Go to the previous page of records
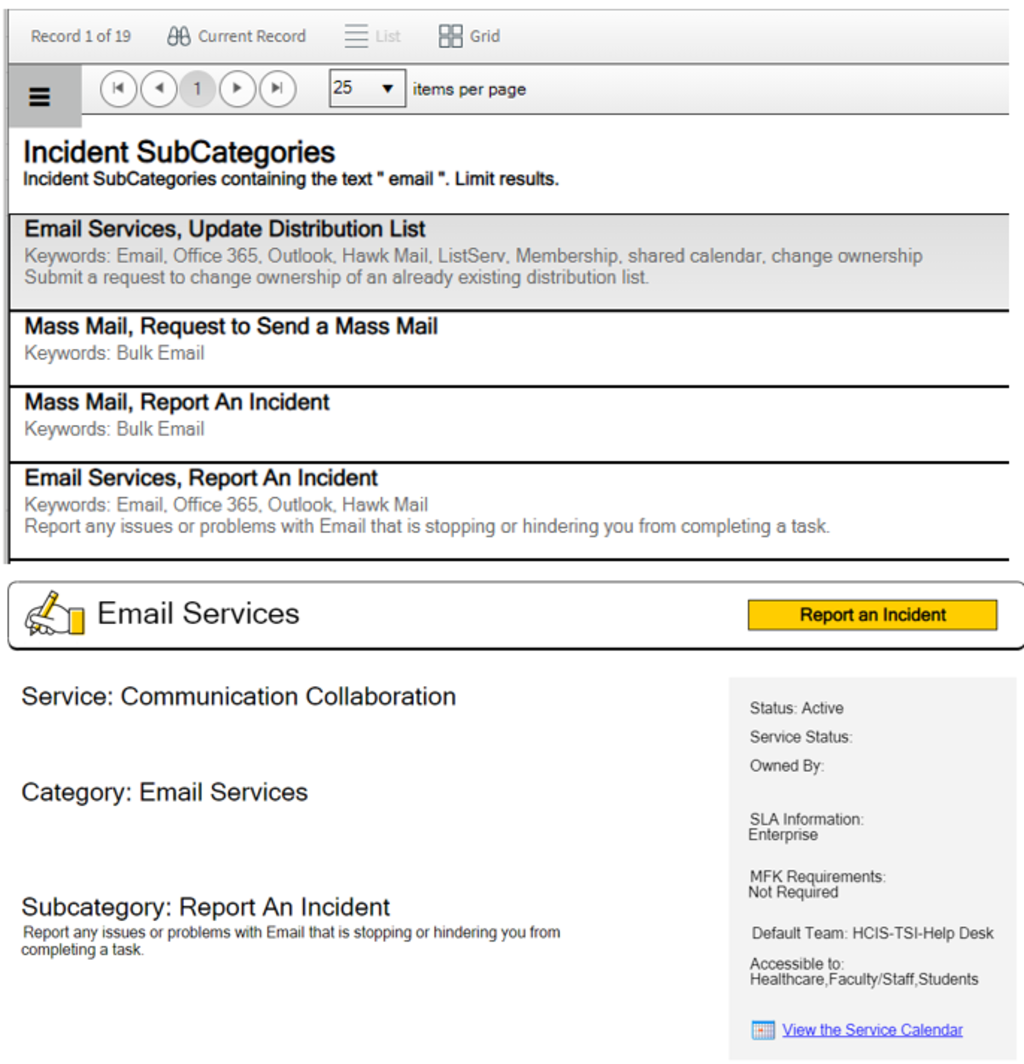Viewport: 1024px width, 1064px height. point(158,89)
